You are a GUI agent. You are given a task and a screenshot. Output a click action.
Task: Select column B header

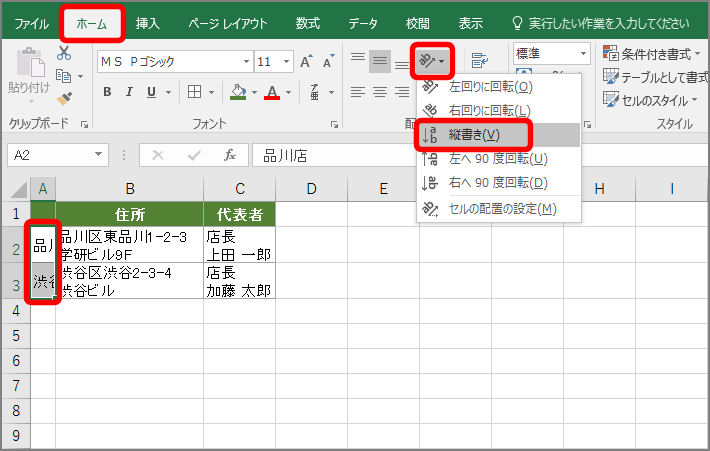[x=130, y=189]
